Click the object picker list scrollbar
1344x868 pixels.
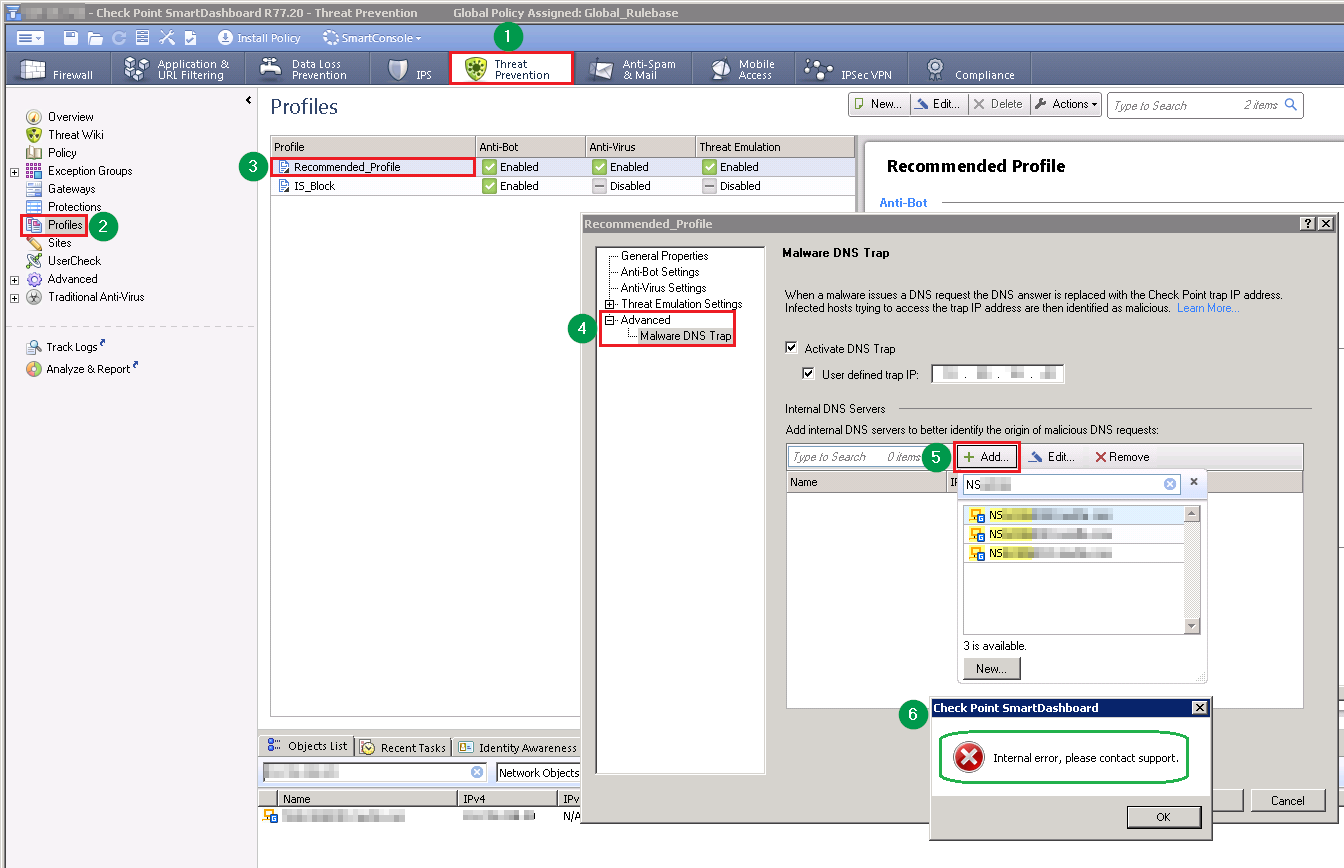coord(1192,570)
